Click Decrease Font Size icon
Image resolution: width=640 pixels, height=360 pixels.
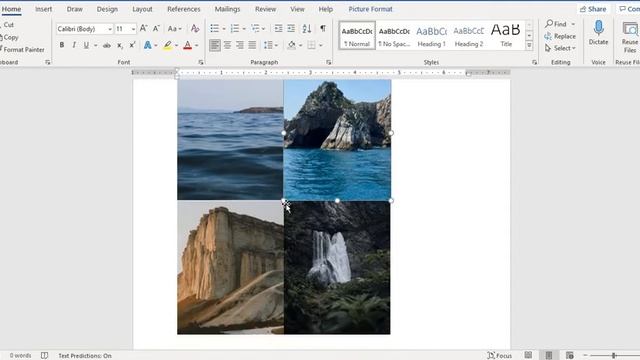pyautogui.click(x=156, y=29)
